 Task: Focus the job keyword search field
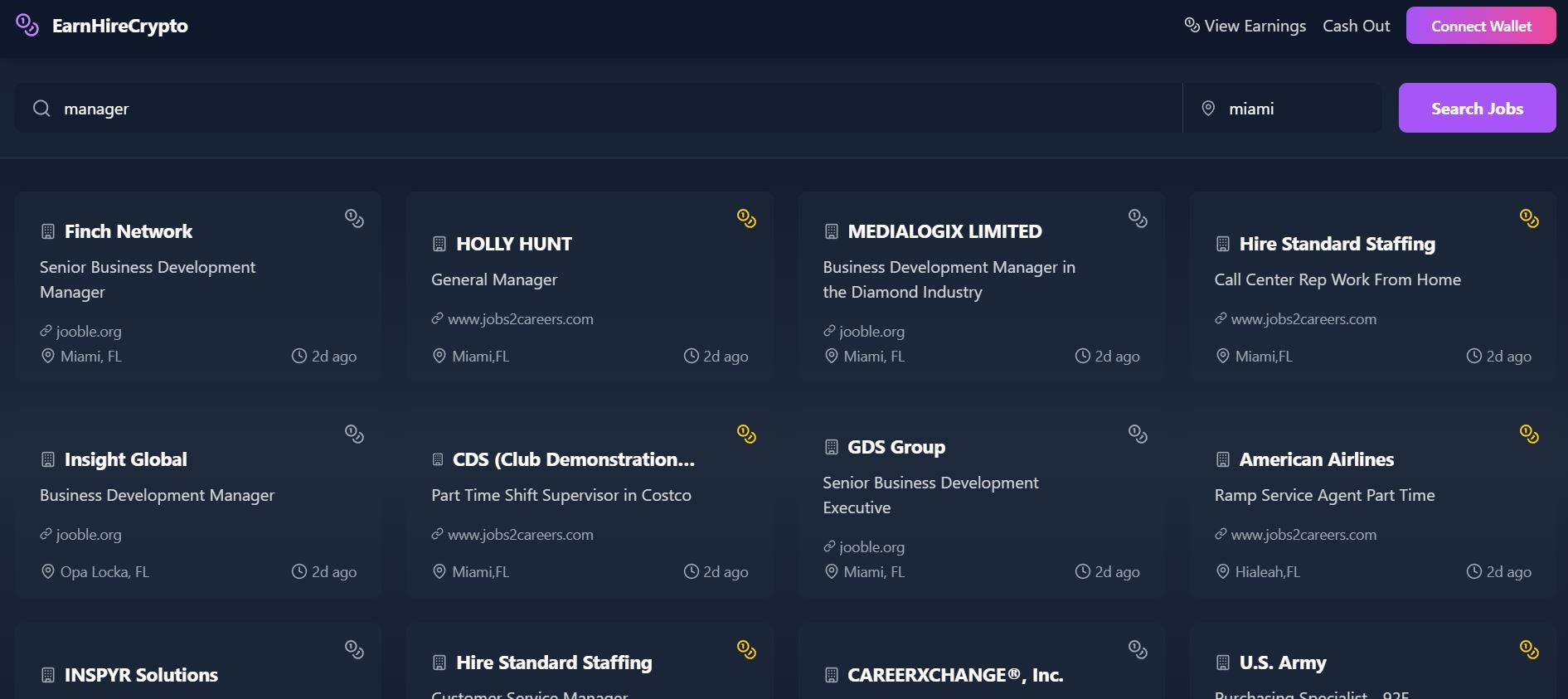pyautogui.click(x=599, y=109)
